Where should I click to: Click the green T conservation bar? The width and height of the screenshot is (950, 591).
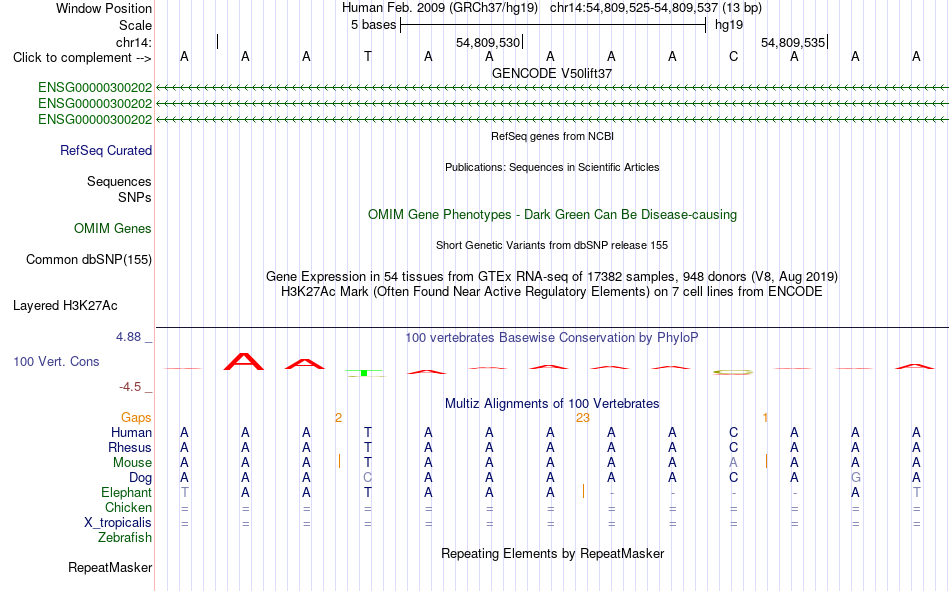click(x=364, y=373)
